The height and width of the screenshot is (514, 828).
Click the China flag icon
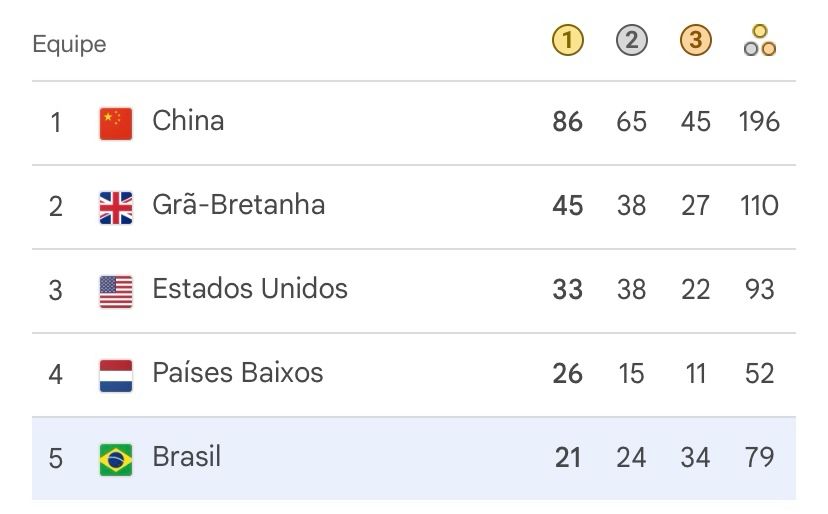tap(116, 124)
